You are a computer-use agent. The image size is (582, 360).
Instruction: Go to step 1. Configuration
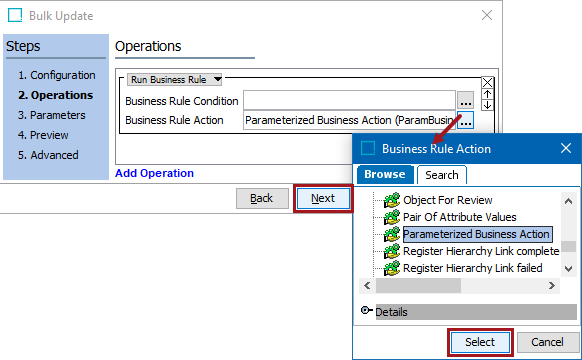(x=57, y=75)
